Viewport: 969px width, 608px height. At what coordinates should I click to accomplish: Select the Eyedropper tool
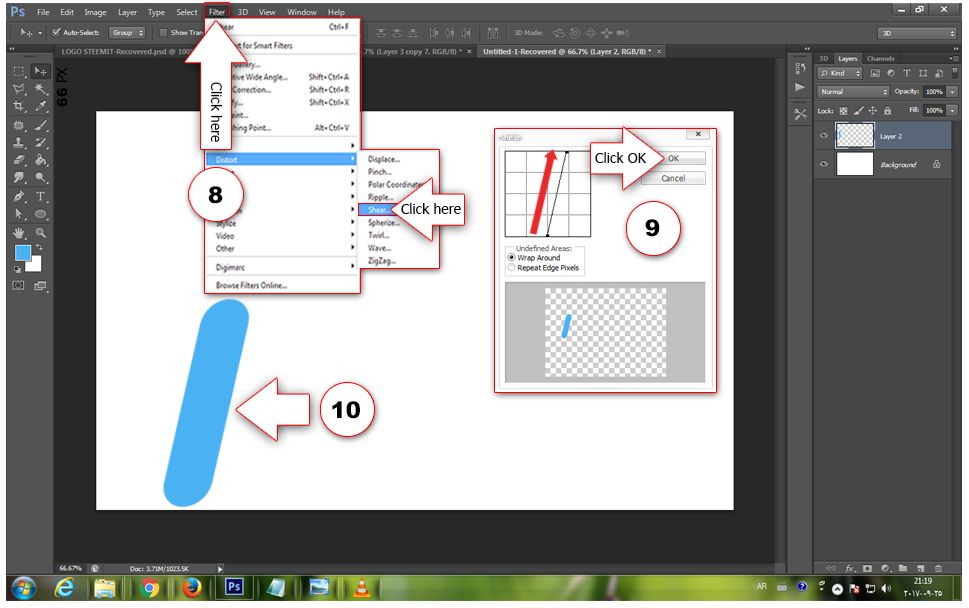pos(41,106)
